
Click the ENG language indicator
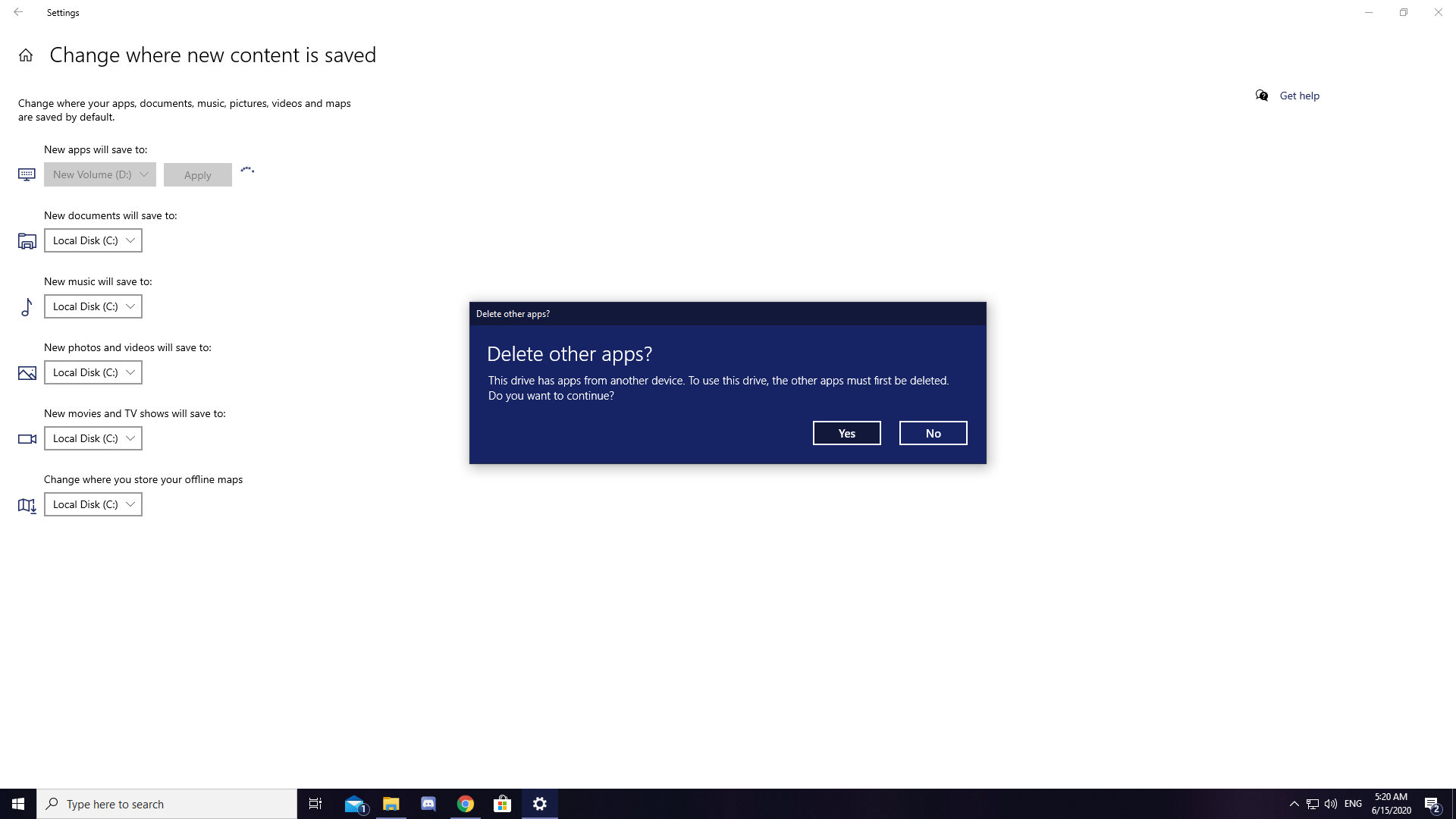[x=1353, y=804]
